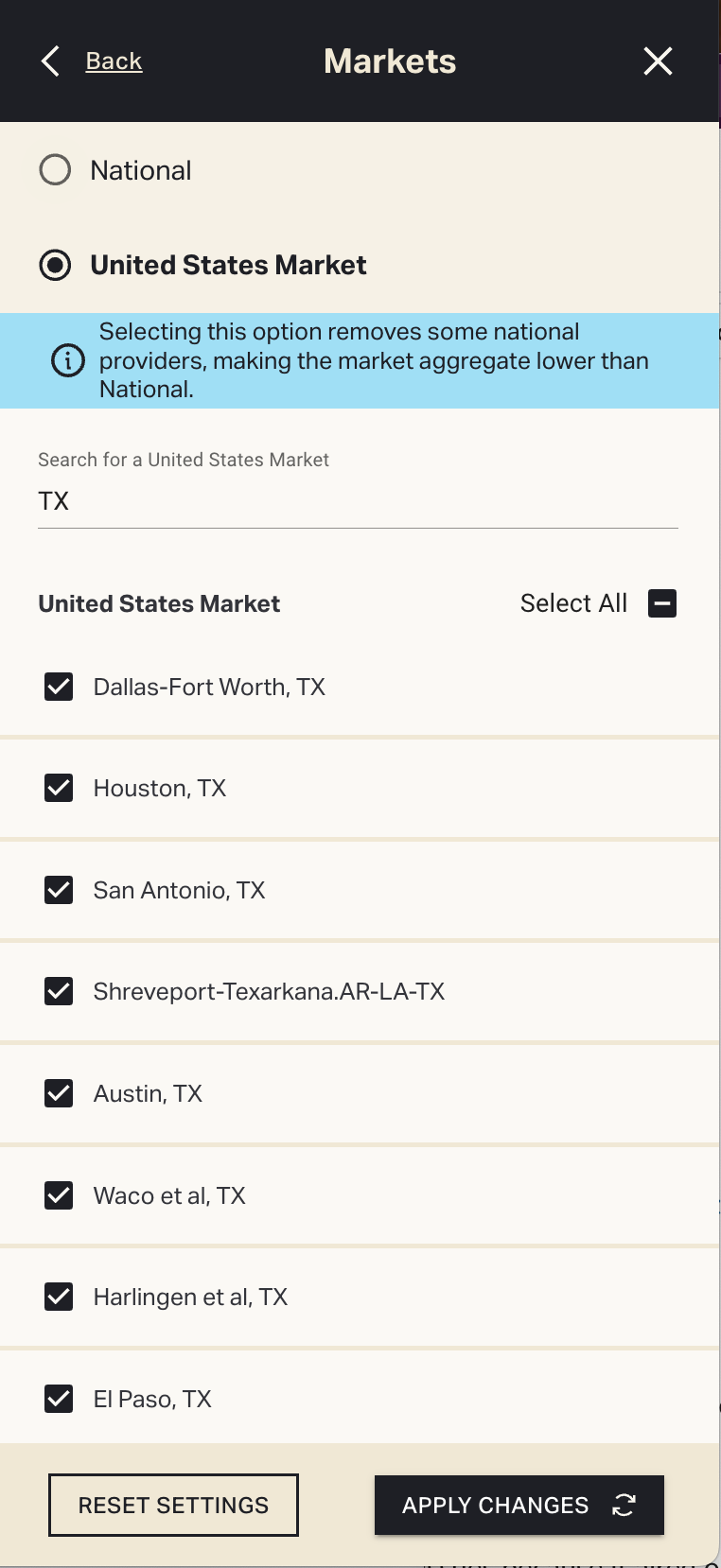The width and height of the screenshot is (721, 1568).
Task: Go back via the Back link
Action: pyautogui.click(x=114, y=61)
